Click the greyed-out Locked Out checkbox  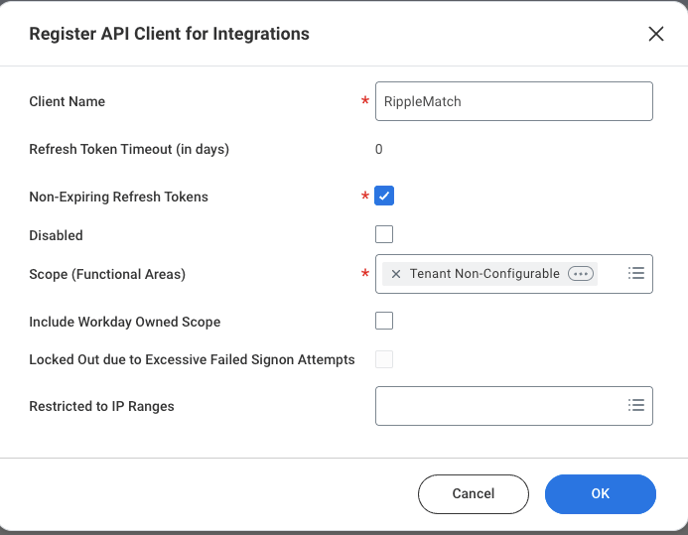384,359
